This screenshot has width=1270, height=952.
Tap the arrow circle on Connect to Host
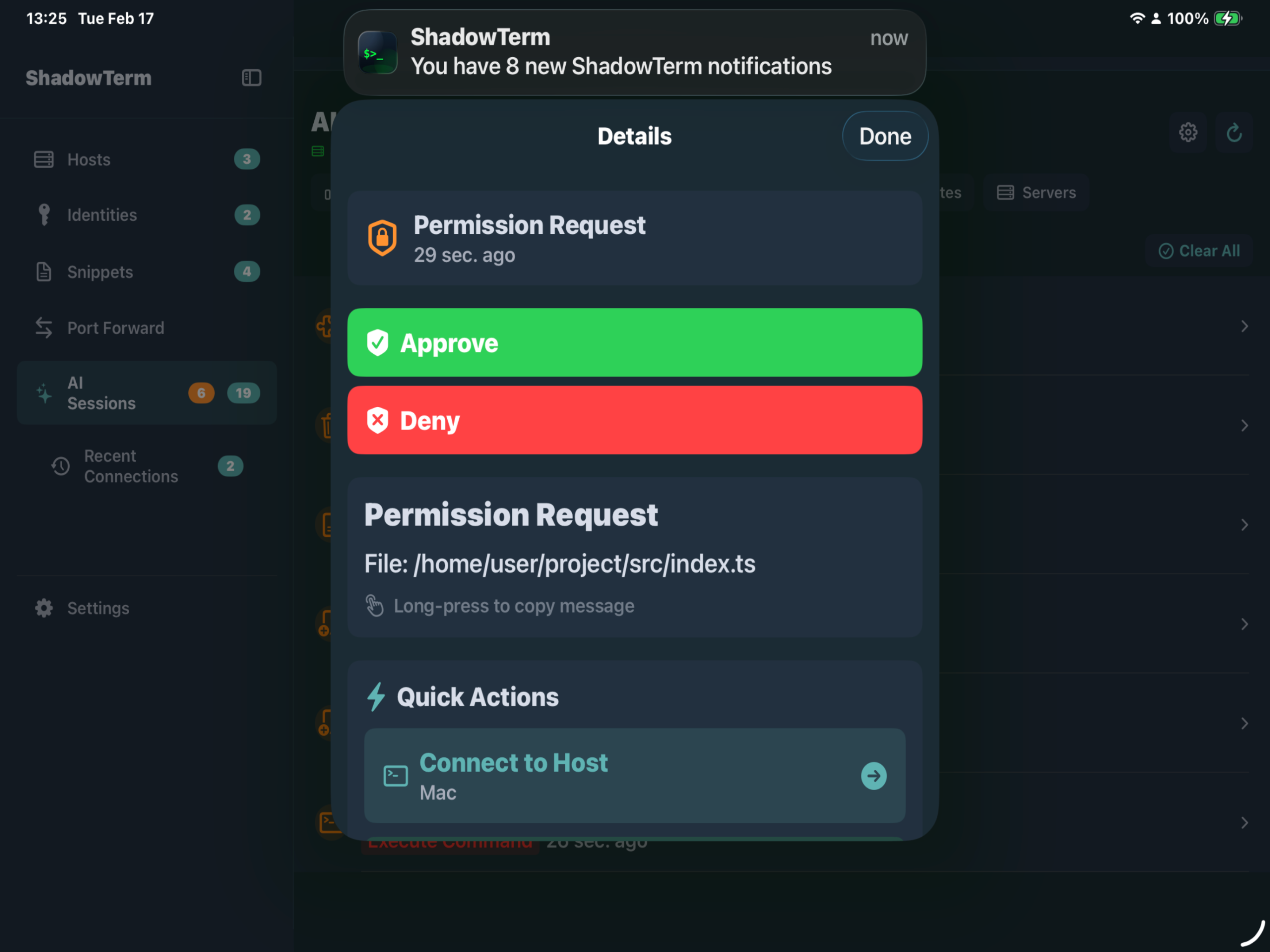point(873,776)
